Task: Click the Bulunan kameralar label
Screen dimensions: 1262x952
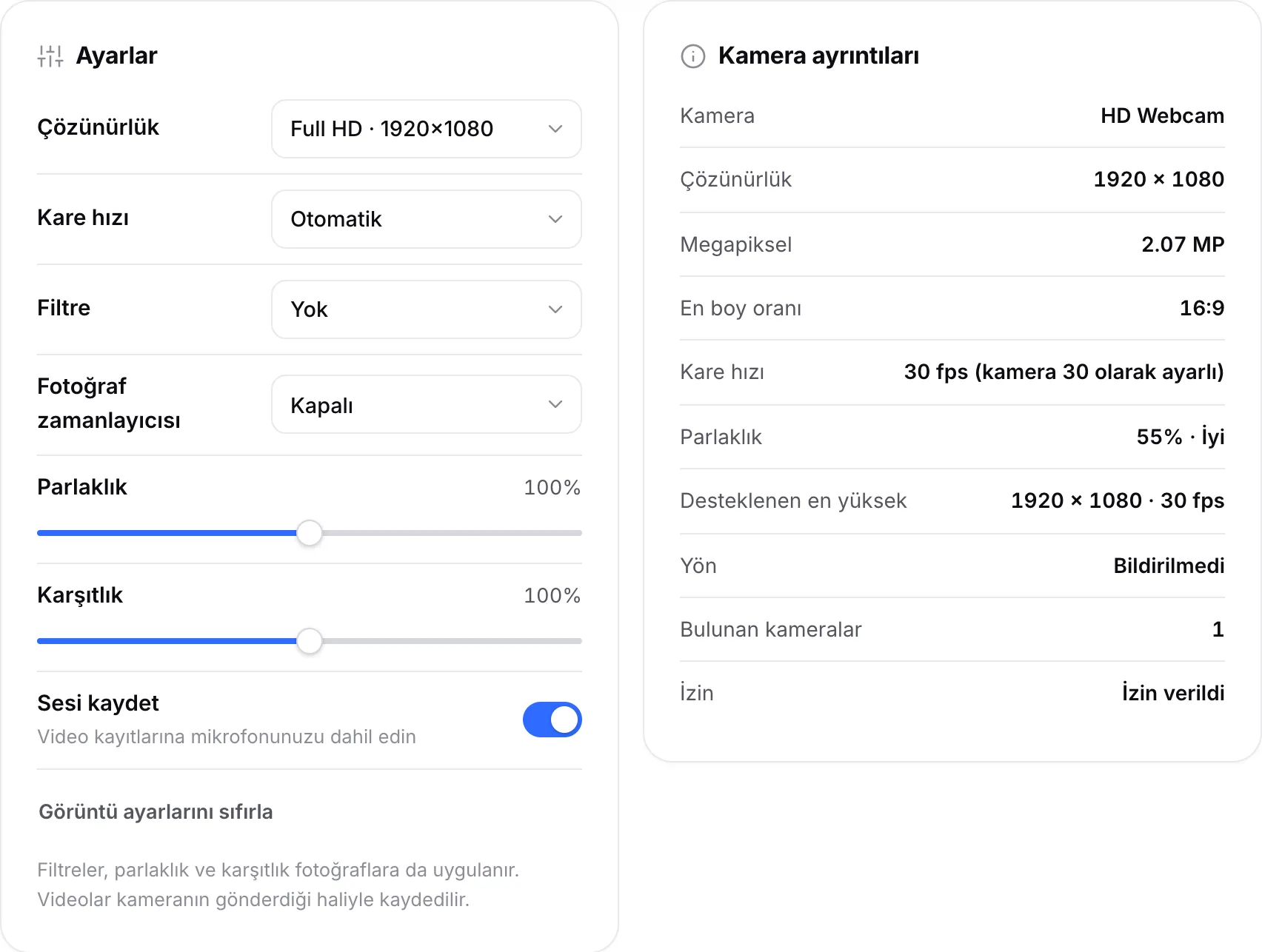Action: (x=770, y=629)
